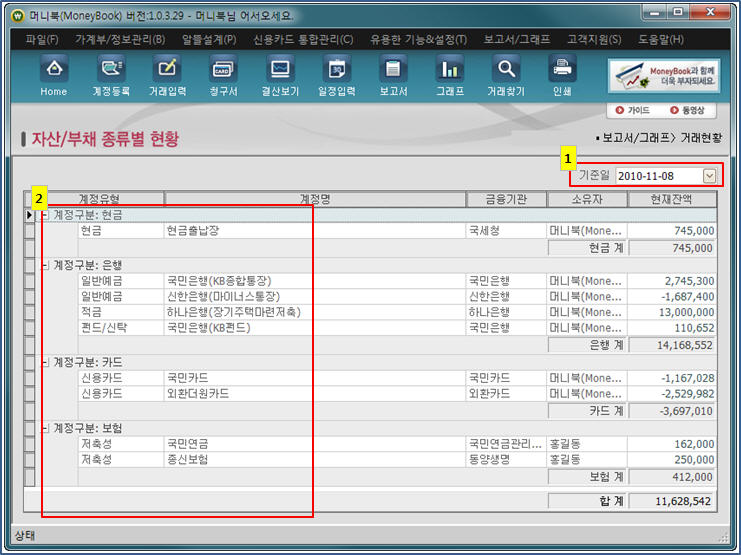This screenshot has height=555, width=741.
Task: Click the 가이드 guide button
Action: click(x=633, y=110)
